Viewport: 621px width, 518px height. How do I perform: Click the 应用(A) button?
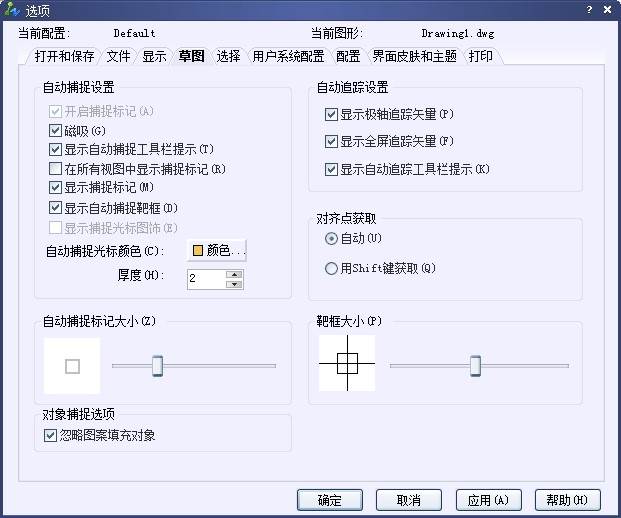(489, 500)
